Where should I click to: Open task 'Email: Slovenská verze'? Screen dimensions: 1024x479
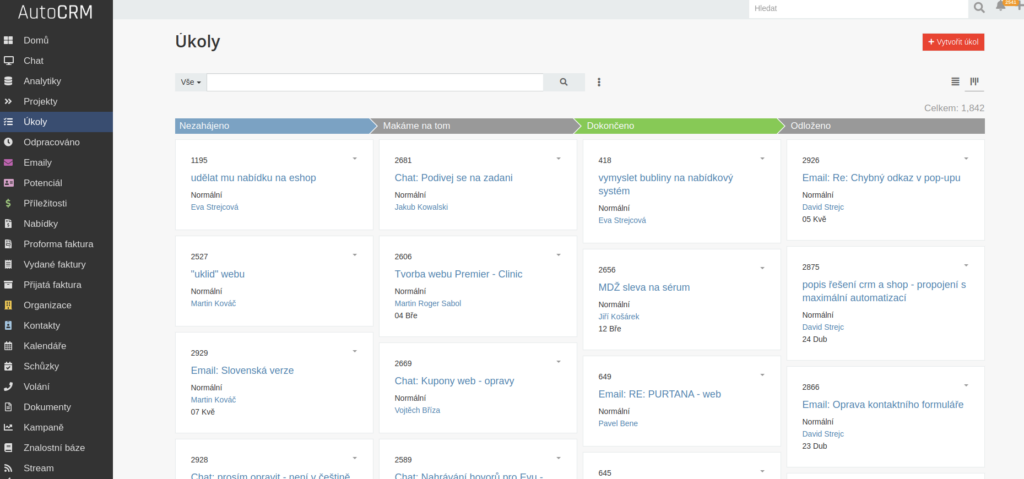click(242, 371)
